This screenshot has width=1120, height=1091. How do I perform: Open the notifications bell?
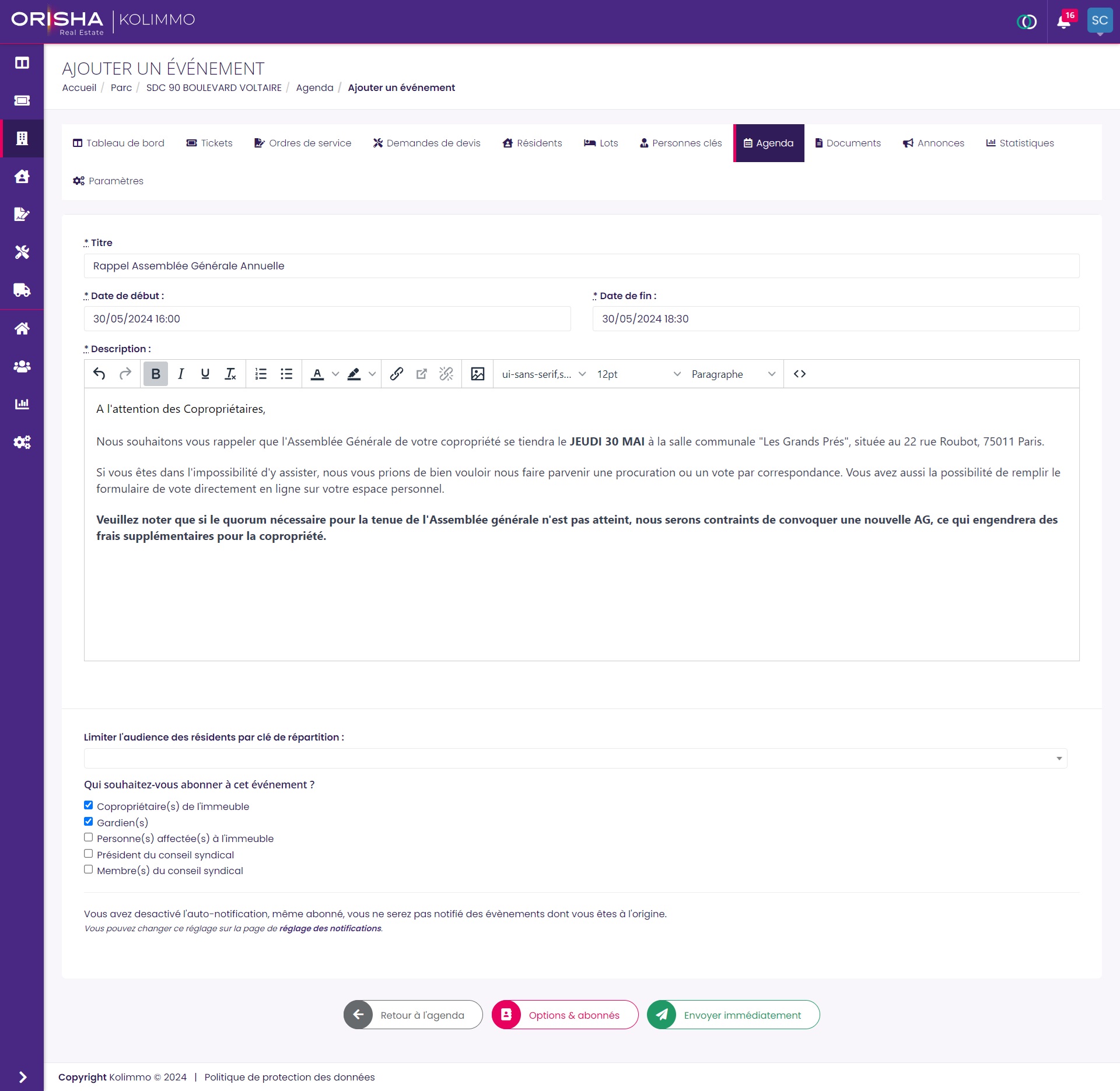1064,22
